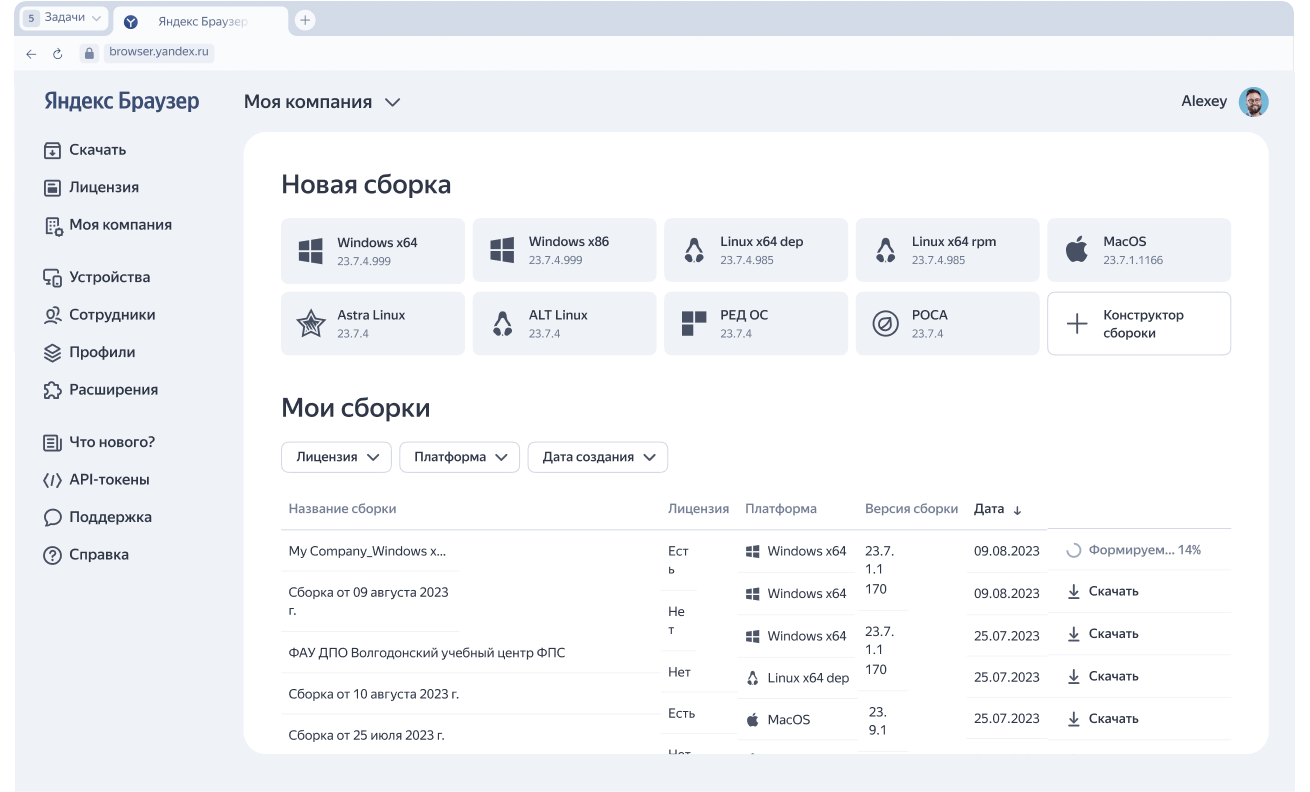Screen dimensions: 1310x792
Task: Open the Платформа filter dropdown
Action: pos(460,457)
